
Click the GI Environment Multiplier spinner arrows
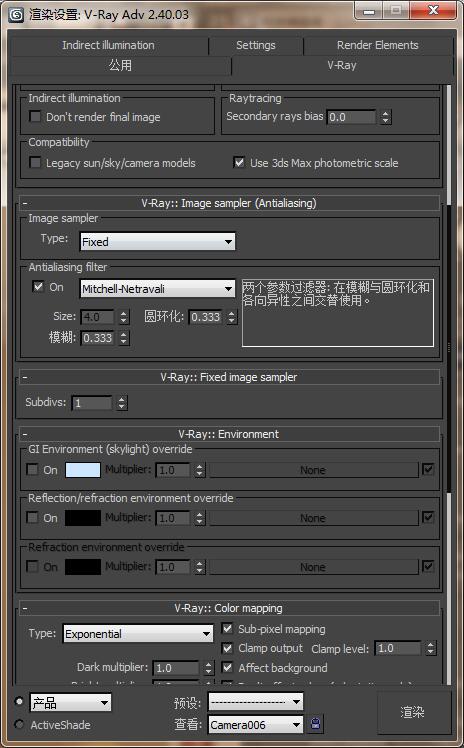tap(200, 470)
